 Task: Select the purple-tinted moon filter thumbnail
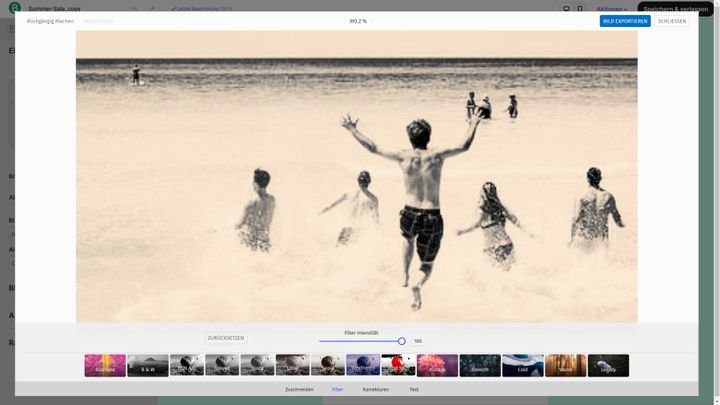pyautogui.click(x=363, y=366)
